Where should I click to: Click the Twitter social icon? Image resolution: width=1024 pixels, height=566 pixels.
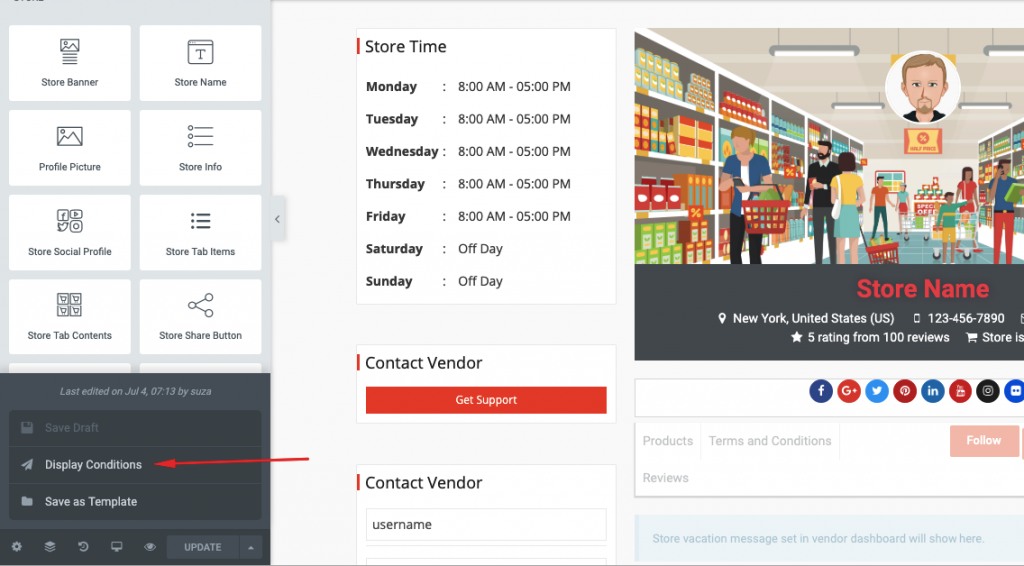pos(877,391)
